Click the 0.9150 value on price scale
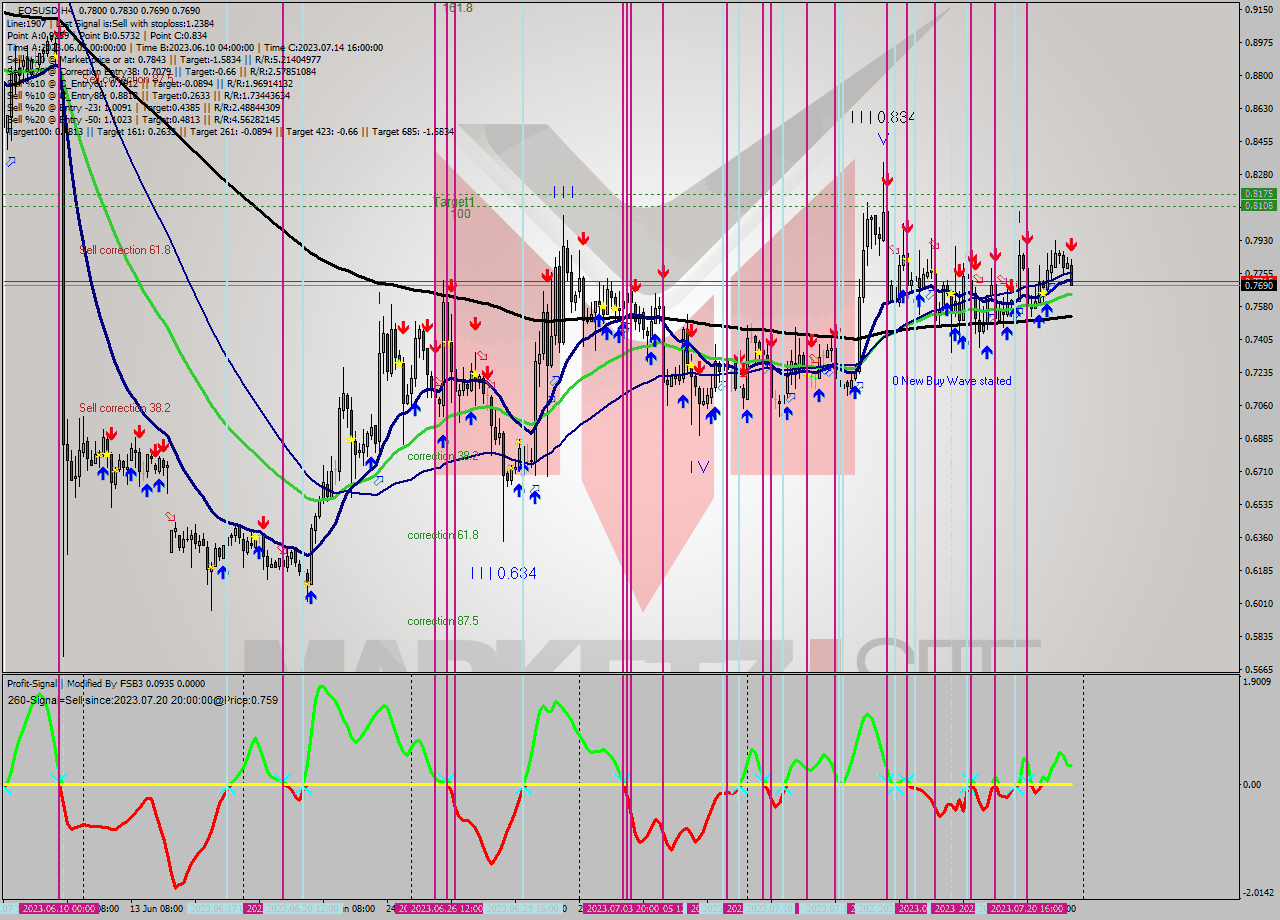 [x=1258, y=9]
